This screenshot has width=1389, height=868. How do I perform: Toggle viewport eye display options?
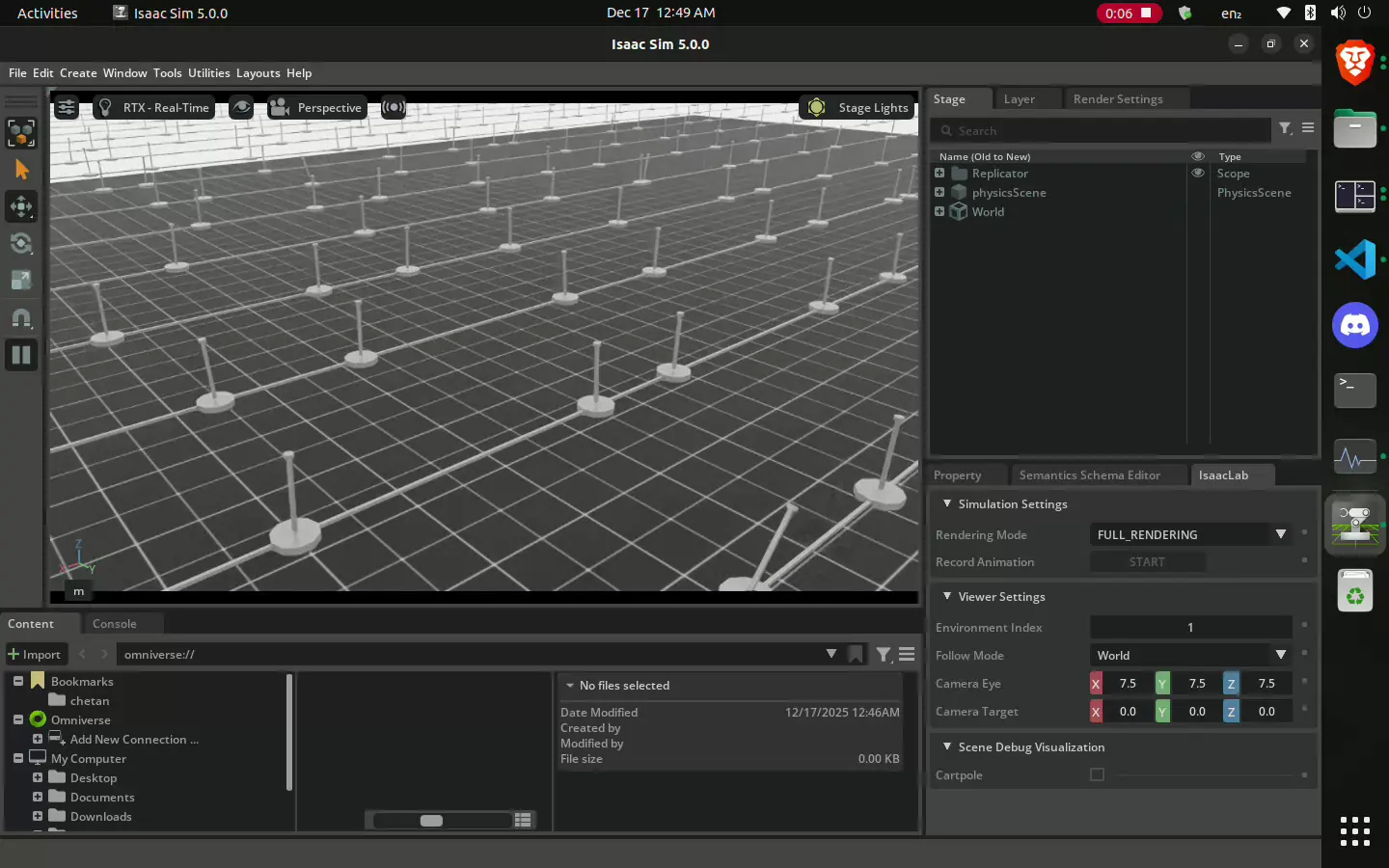241,108
